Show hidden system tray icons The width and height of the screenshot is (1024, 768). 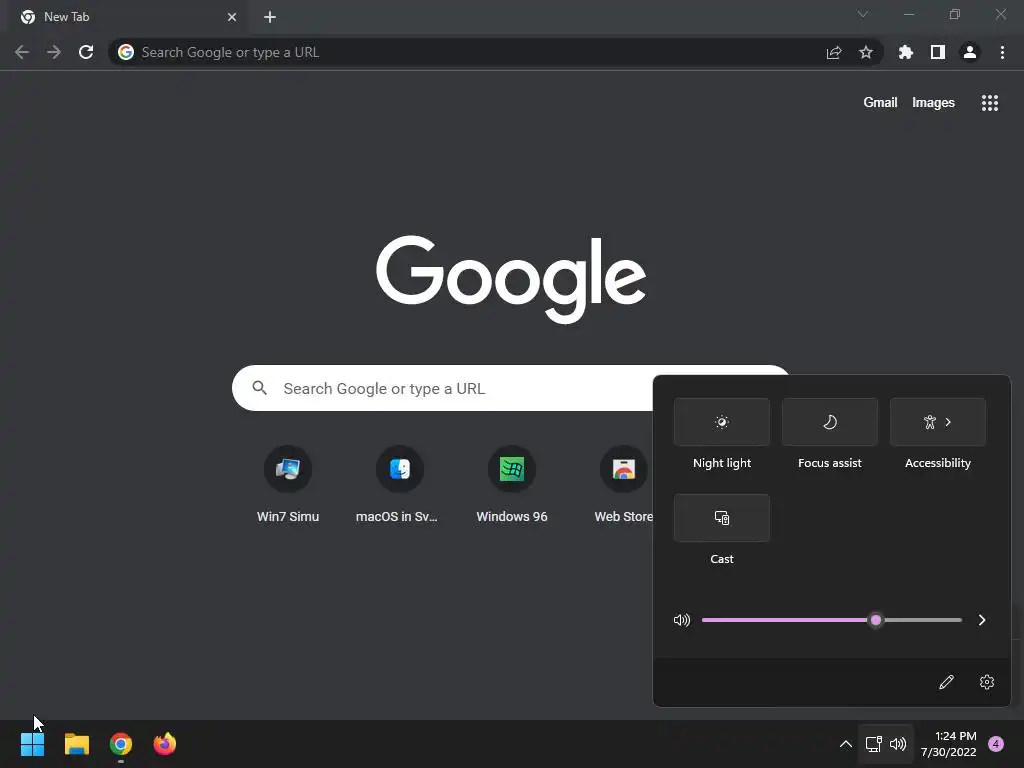tap(846, 744)
